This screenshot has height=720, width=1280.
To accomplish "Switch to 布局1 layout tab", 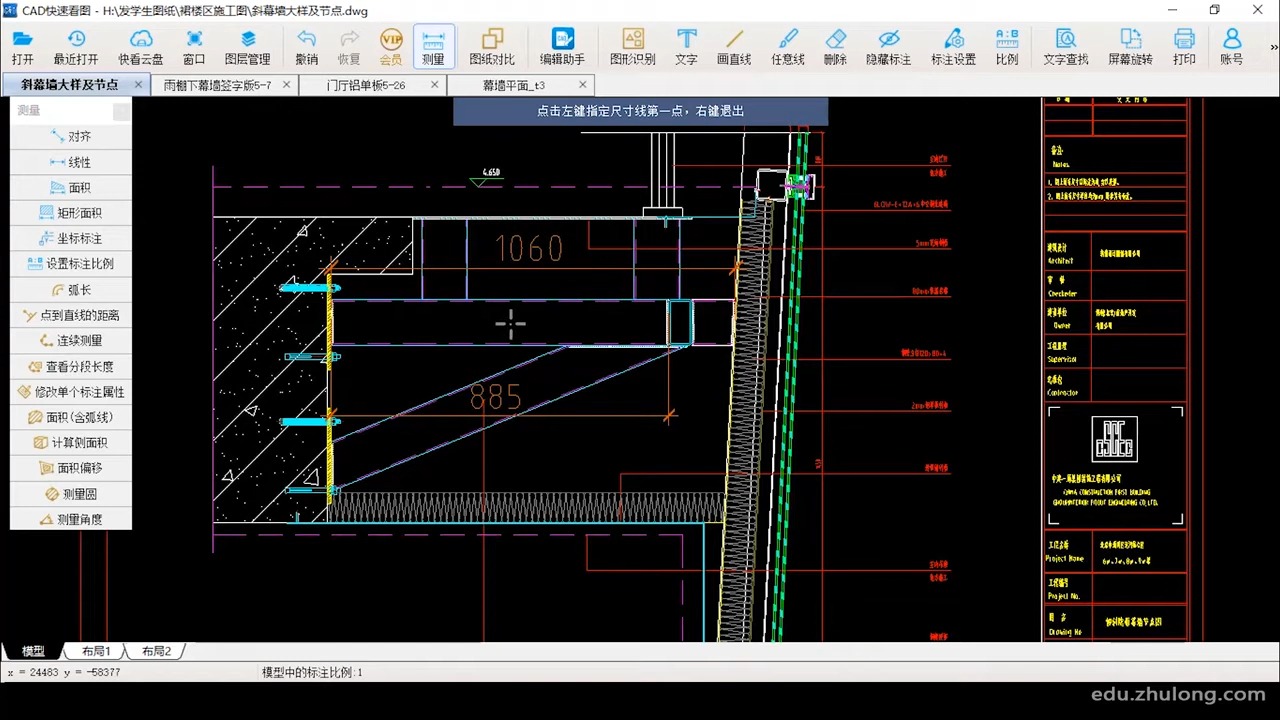I will click(x=96, y=651).
